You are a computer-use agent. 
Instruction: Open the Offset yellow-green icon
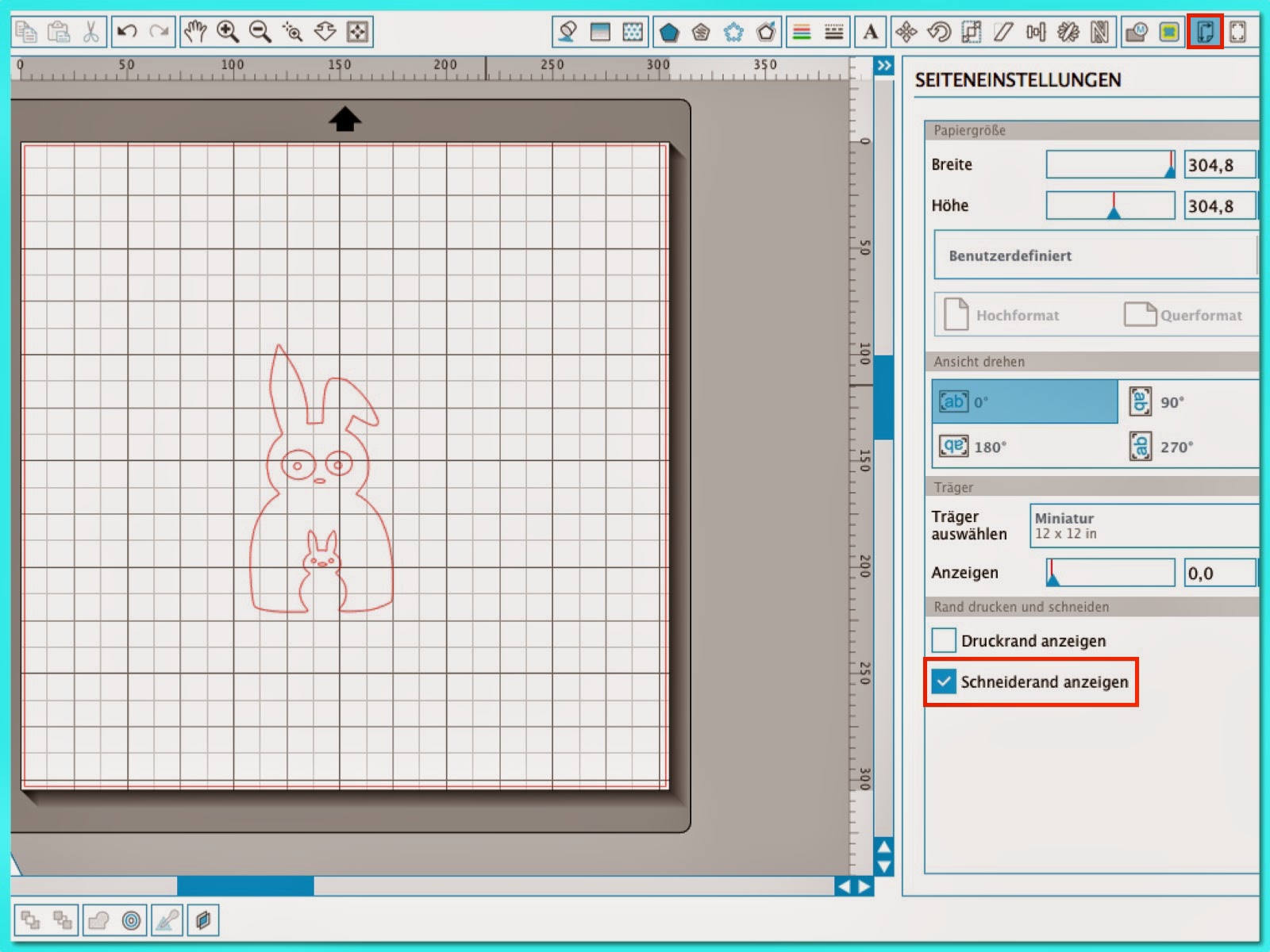tap(1169, 32)
